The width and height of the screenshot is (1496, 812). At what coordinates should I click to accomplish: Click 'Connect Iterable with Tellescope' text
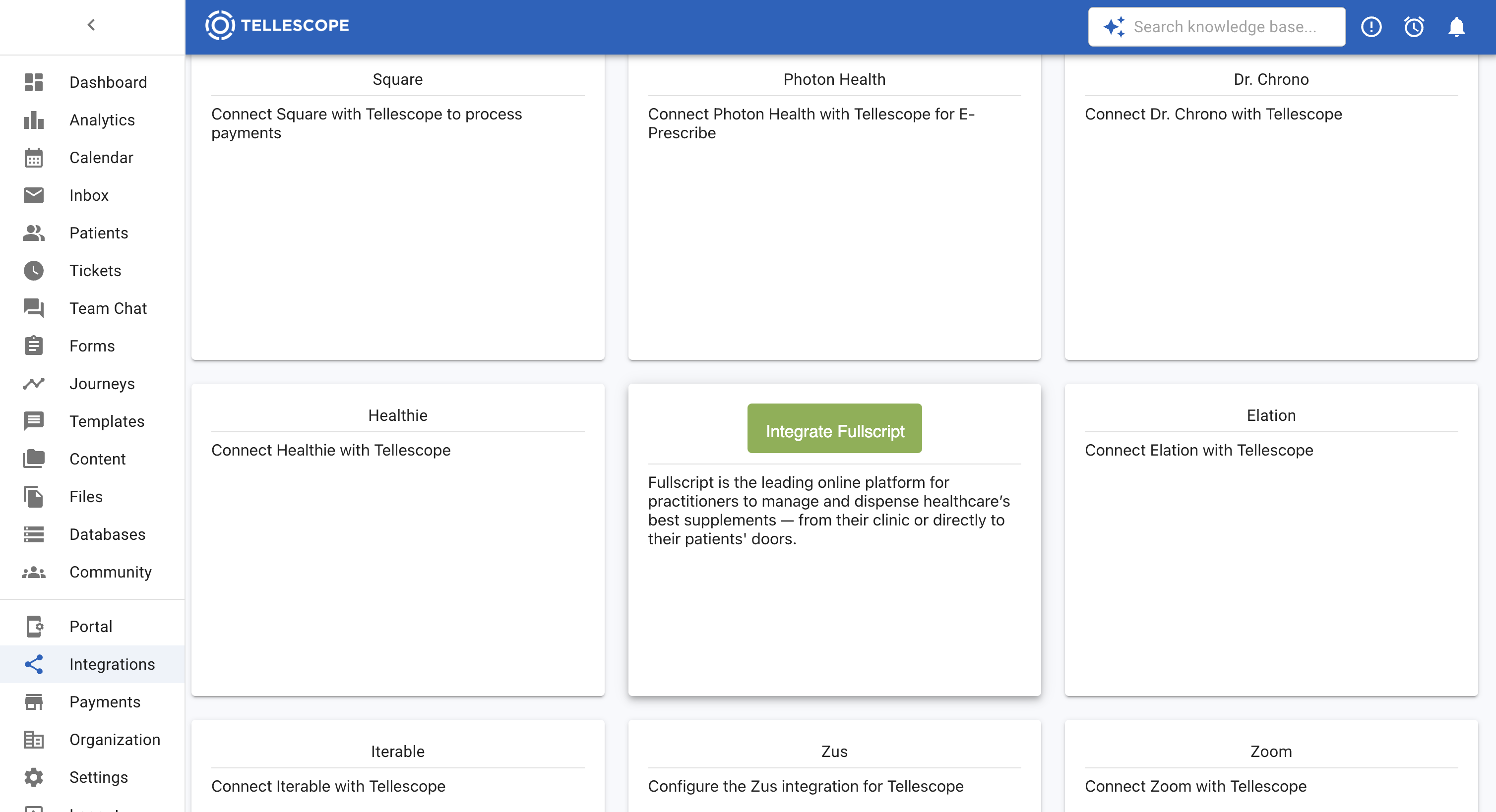click(x=328, y=786)
